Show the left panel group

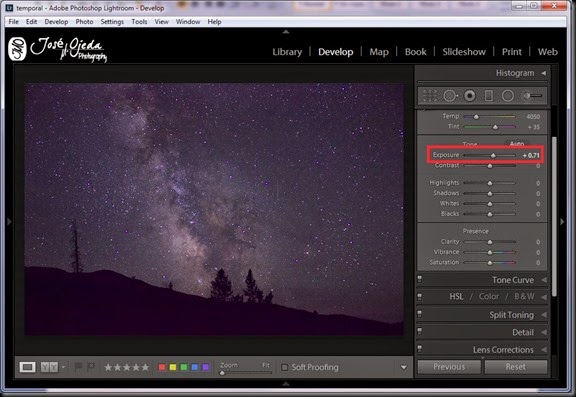point(9,221)
